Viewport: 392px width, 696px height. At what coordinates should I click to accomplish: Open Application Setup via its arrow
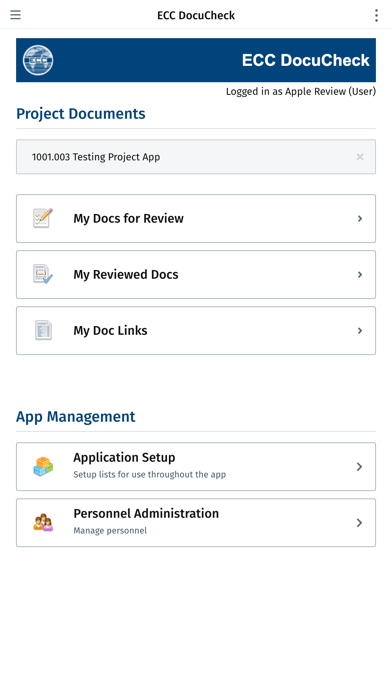(x=360, y=467)
